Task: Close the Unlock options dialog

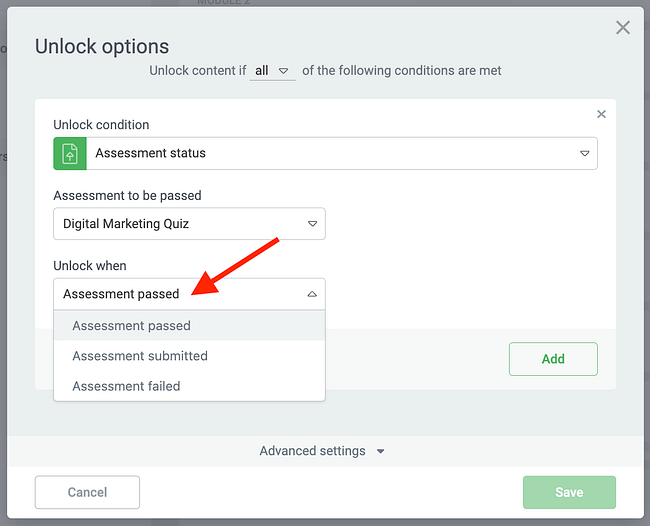Action: coord(623,28)
